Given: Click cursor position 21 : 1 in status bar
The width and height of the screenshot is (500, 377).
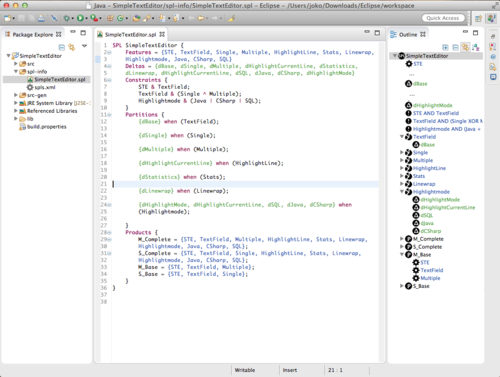Looking at the screenshot, I should point(335,370).
